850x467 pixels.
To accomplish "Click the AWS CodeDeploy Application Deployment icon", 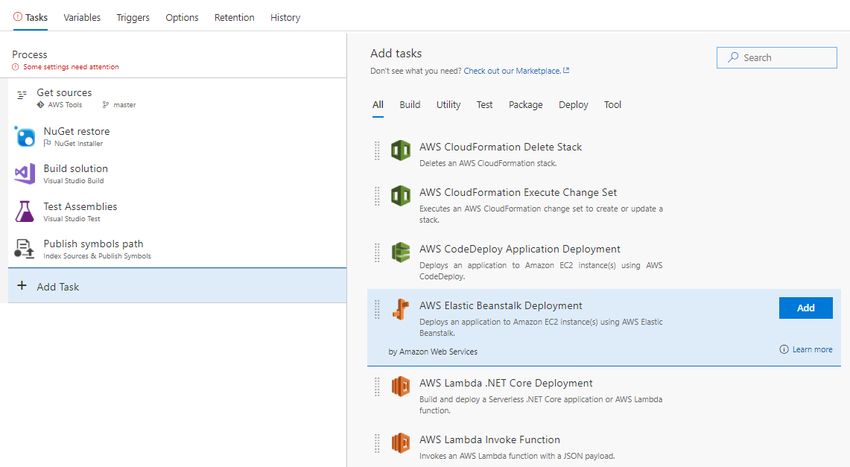I will pyautogui.click(x=401, y=252).
